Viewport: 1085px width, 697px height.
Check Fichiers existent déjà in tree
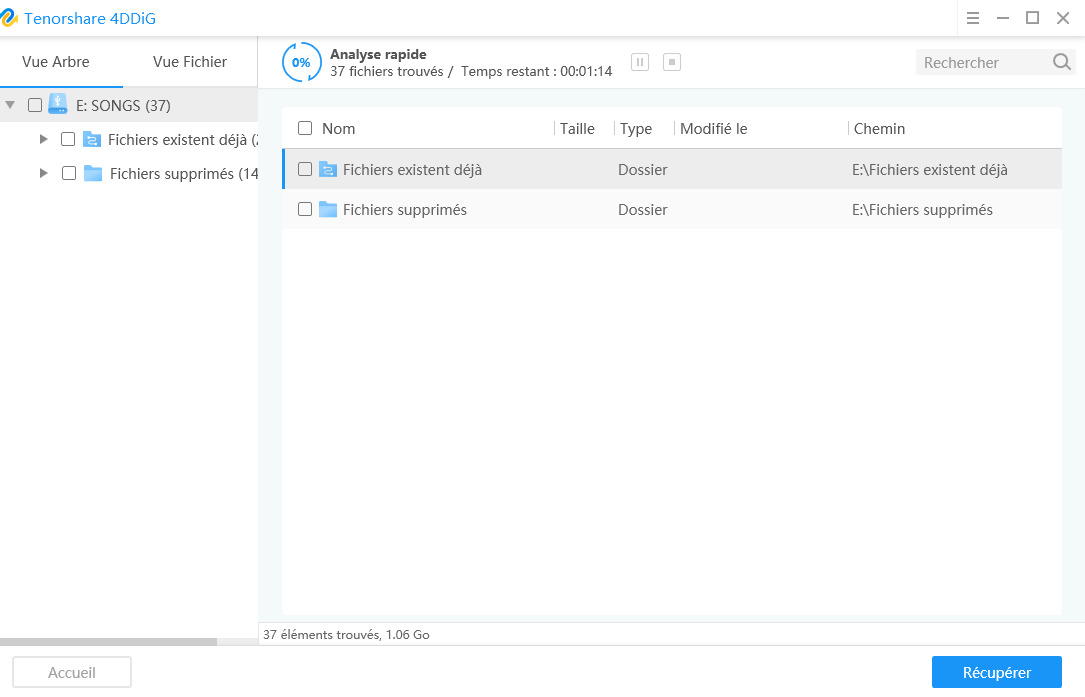(68, 139)
